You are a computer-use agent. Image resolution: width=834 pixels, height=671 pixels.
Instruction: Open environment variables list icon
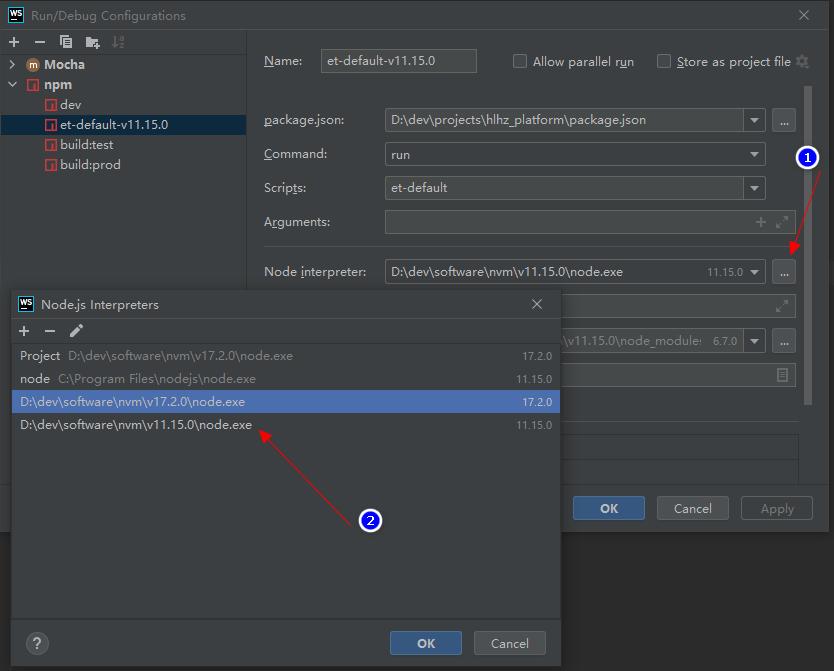click(x=782, y=375)
